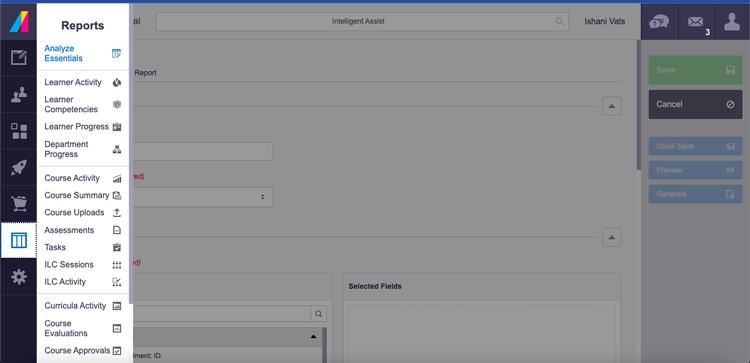Open Curricula Activity report
750x363 pixels.
pos(82,306)
